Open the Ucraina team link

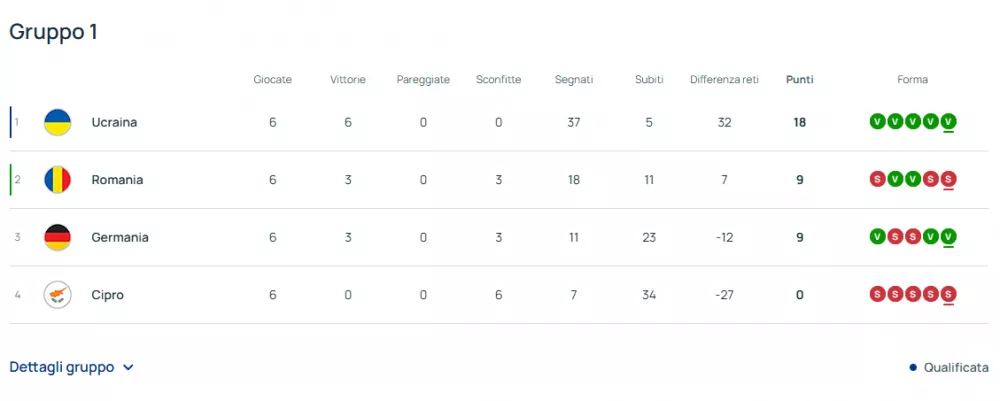[x=114, y=123]
